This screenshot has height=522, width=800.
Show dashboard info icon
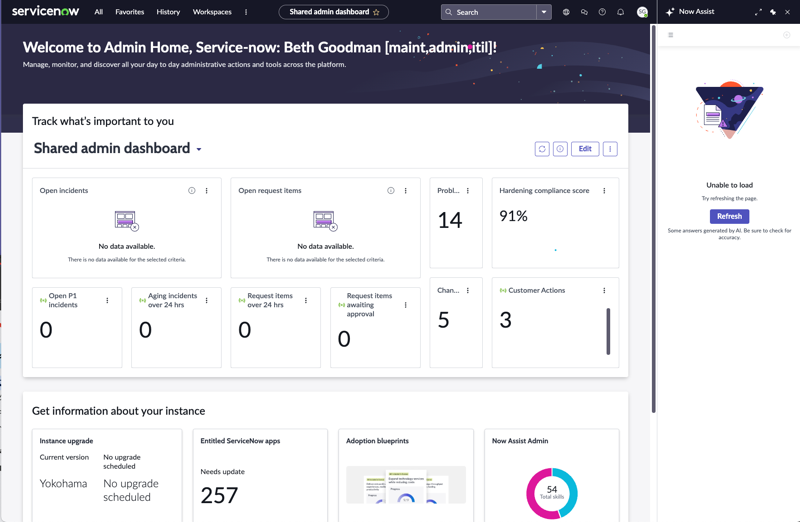pos(560,149)
